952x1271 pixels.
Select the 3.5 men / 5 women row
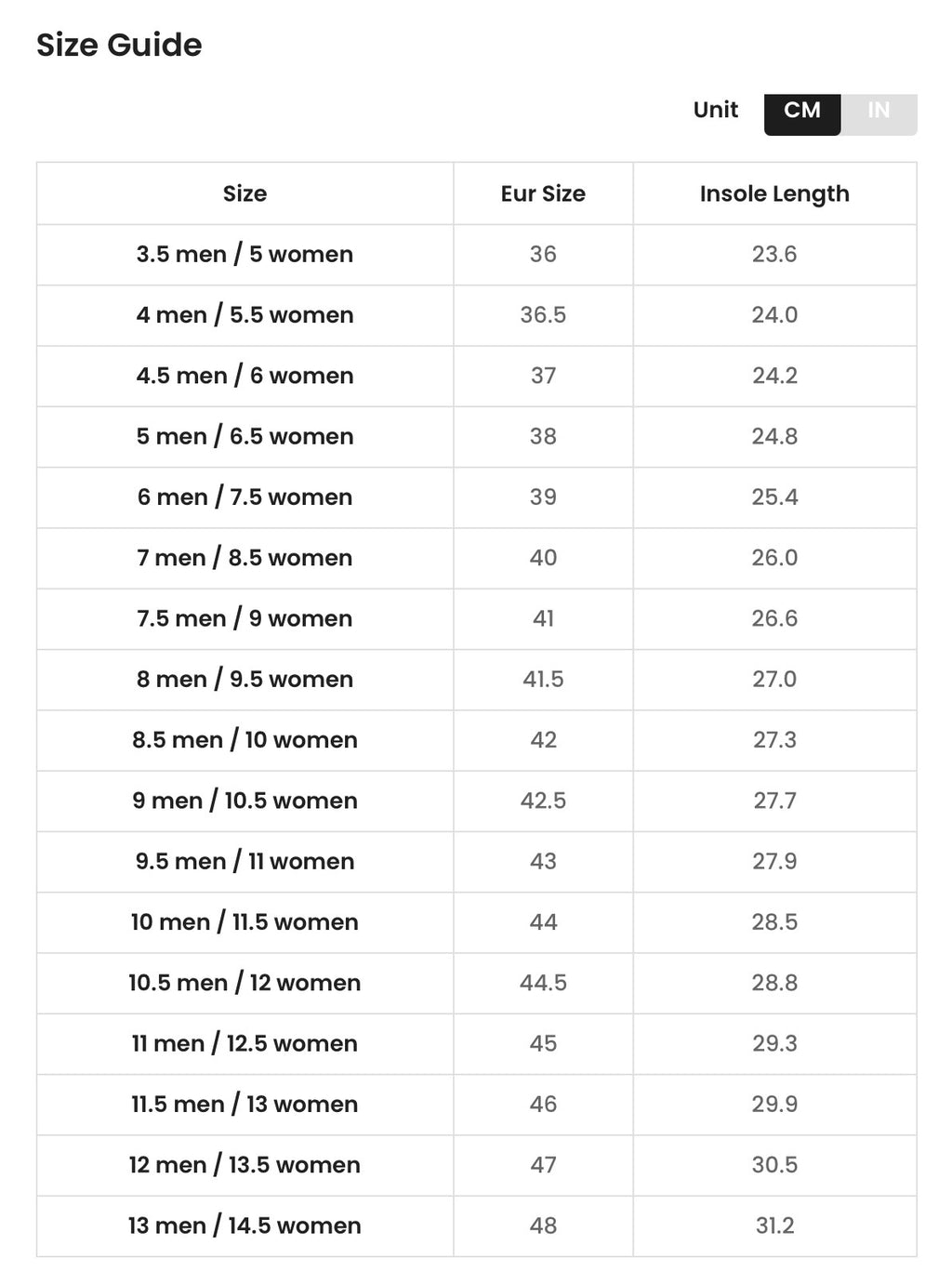tap(476, 255)
